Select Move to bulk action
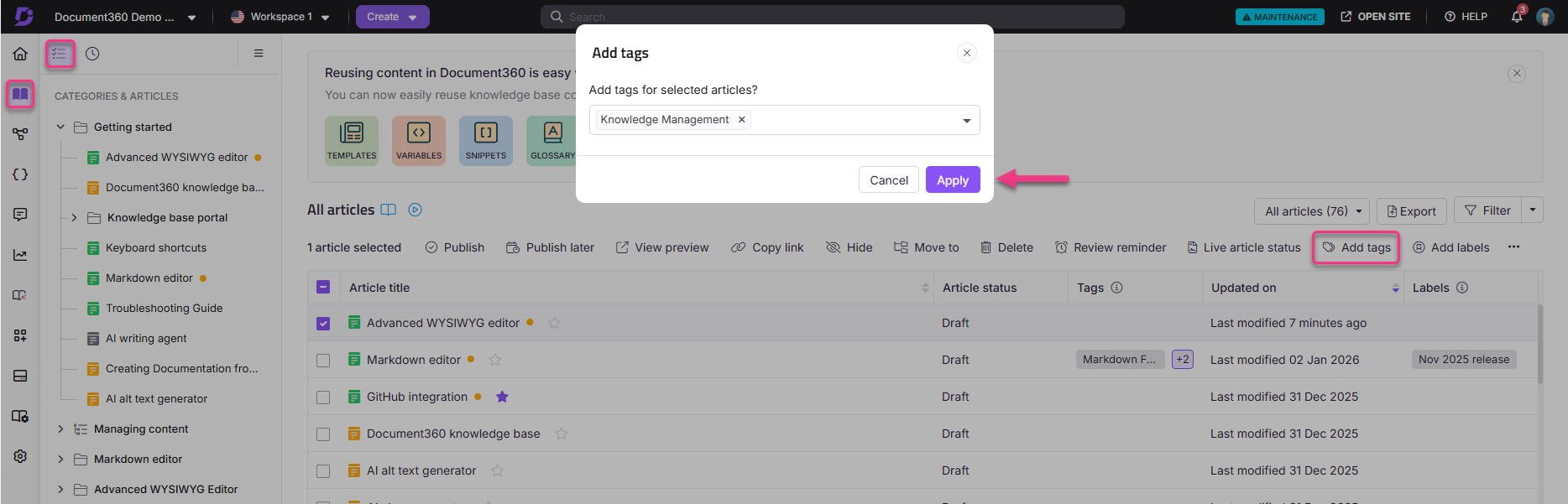This screenshot has width=1568, height=504. 927,247
